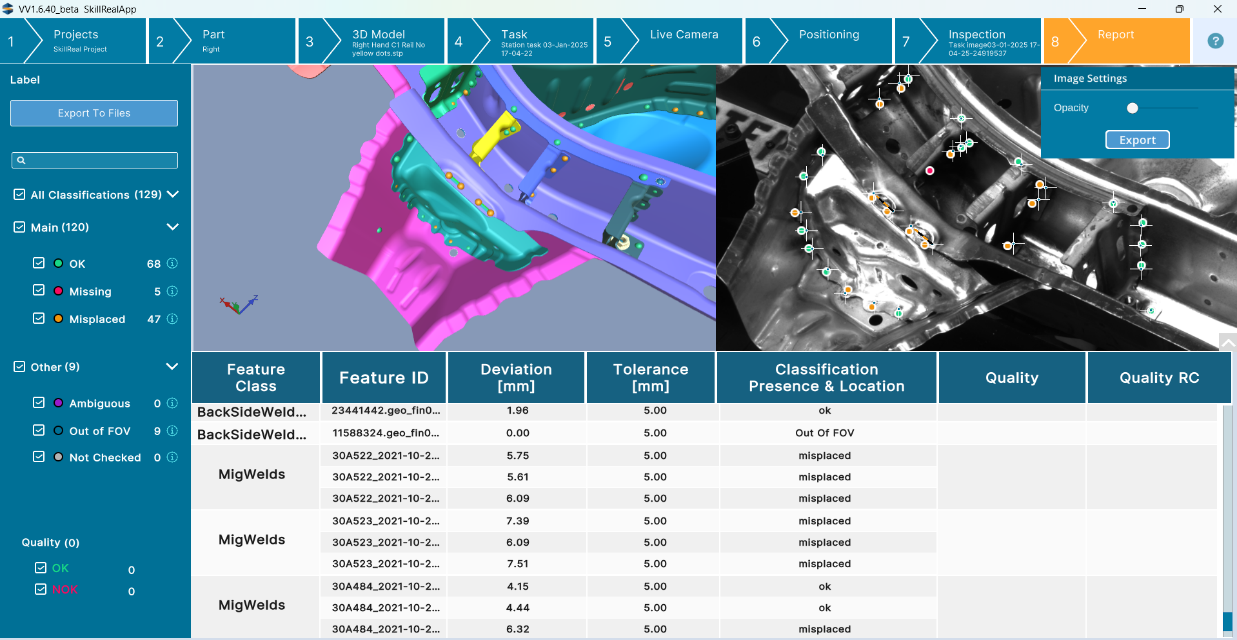This screenshot has height=640, width=1237.
Task: Open help via the question mark icon
Action: point(1214,39)
